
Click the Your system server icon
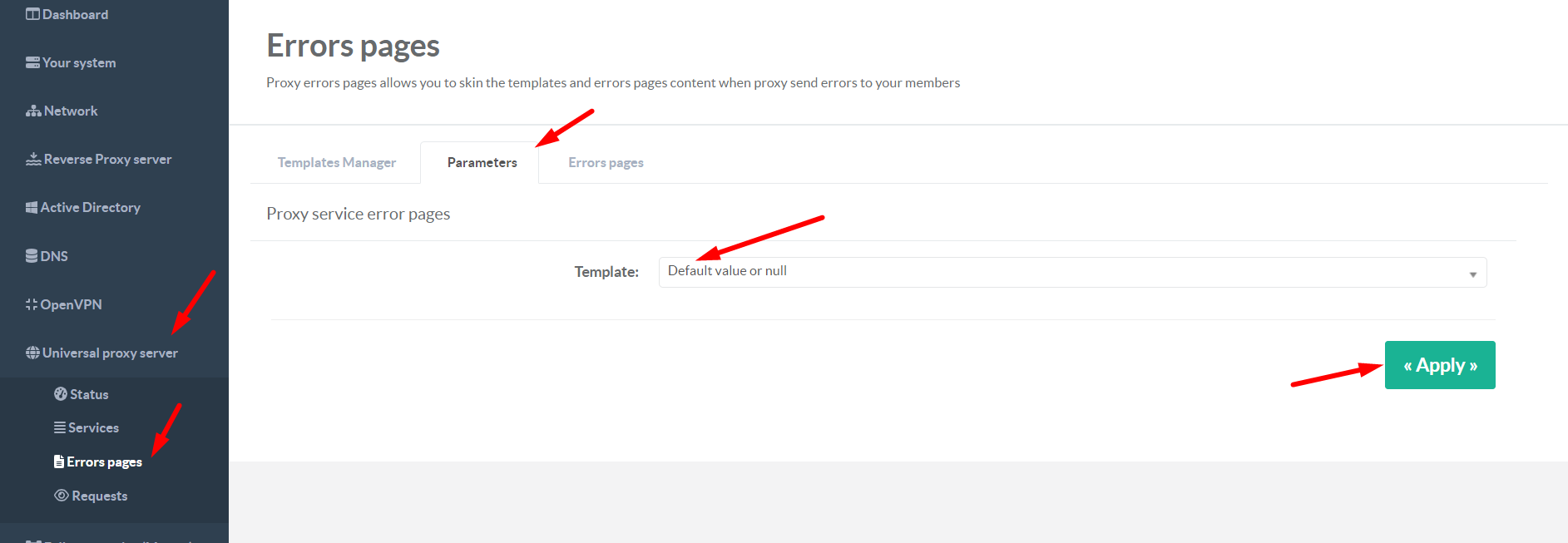(32, 62)
